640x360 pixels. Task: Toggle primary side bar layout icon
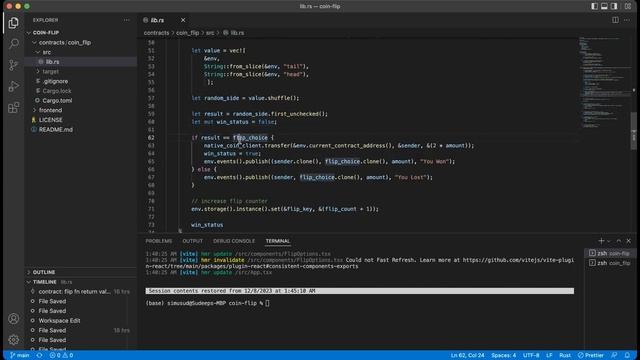(x=594, y=6)
